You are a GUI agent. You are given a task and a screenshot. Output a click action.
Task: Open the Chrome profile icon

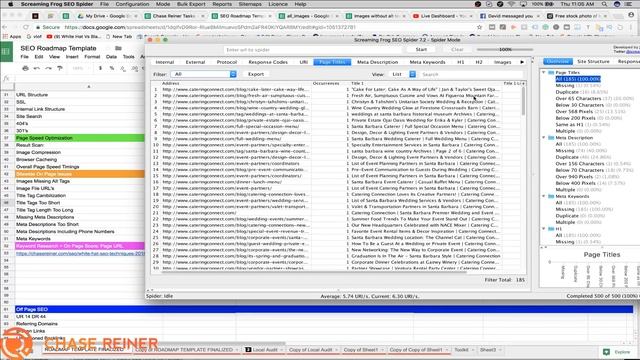(631, 15)
